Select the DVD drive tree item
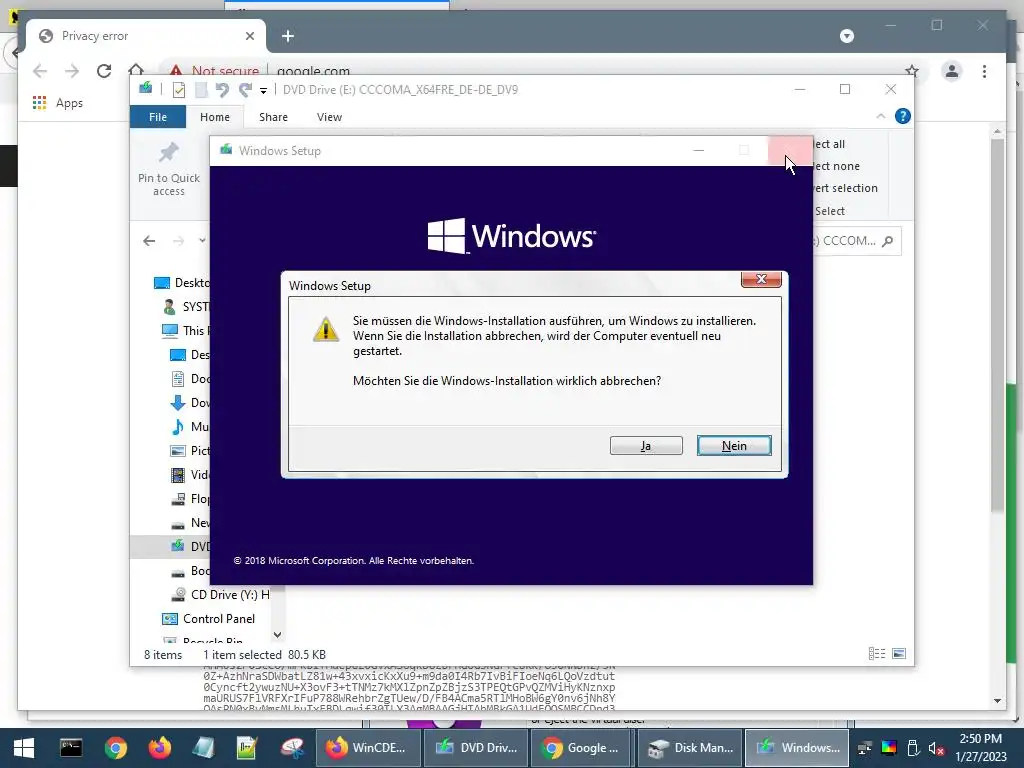The width and height of the screenshot is (1024, 768). 191,547
